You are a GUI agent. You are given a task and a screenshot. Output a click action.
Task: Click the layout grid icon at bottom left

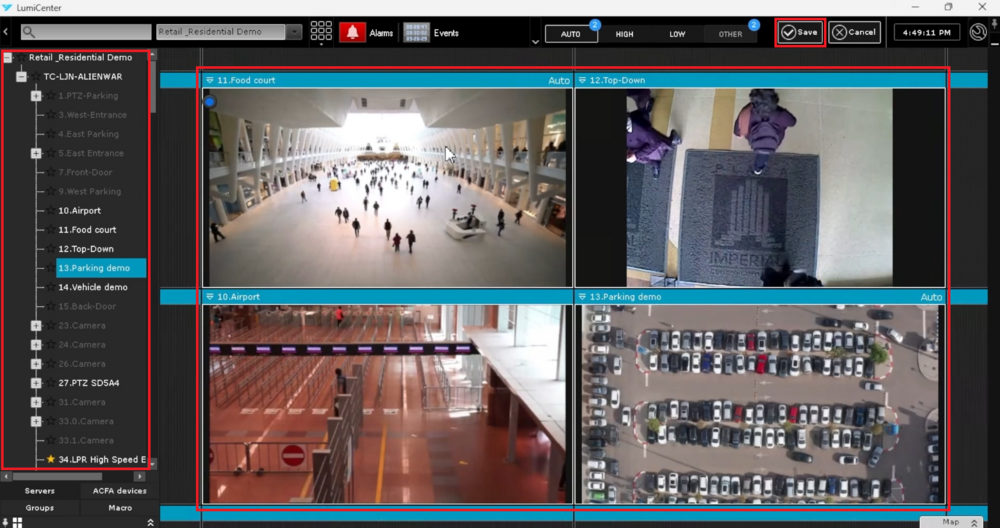pos(16,522)
